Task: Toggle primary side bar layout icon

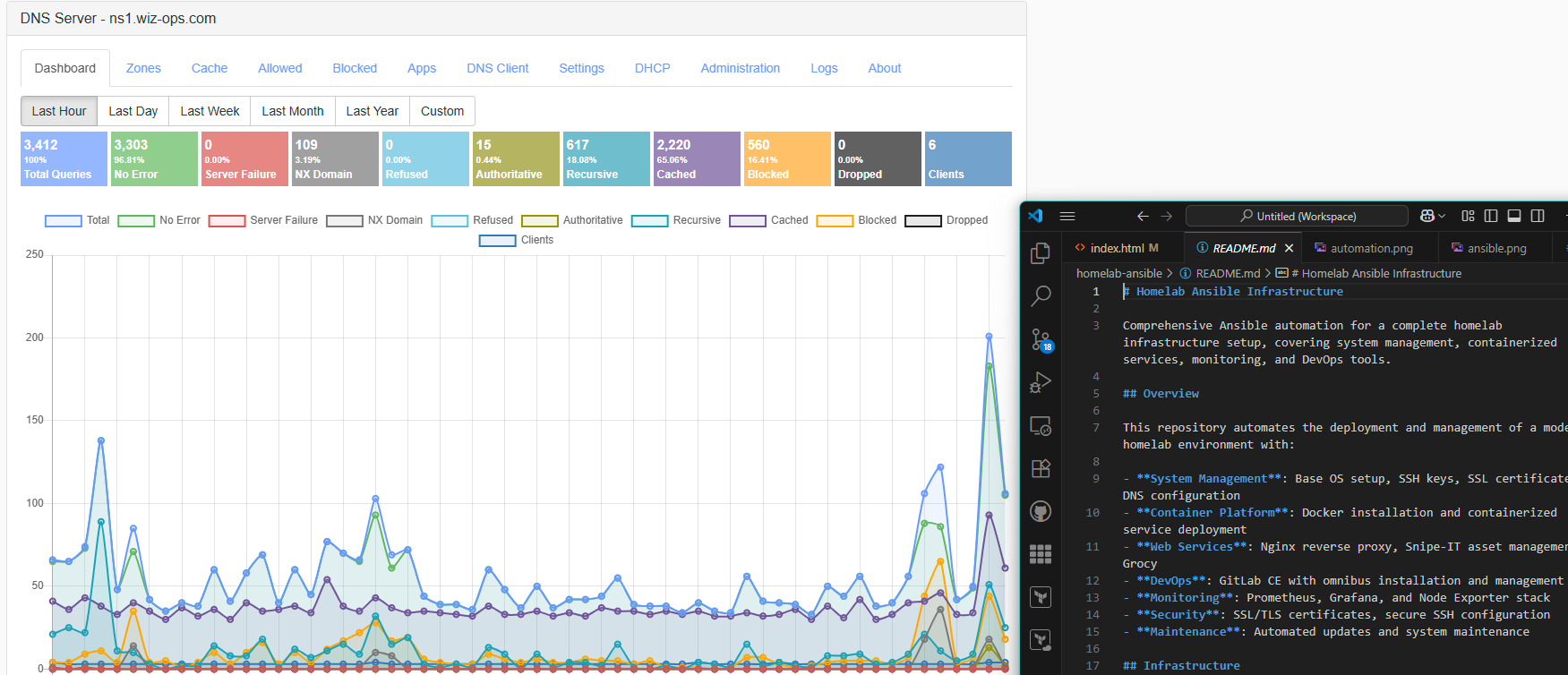Action: pos(1491,216)
